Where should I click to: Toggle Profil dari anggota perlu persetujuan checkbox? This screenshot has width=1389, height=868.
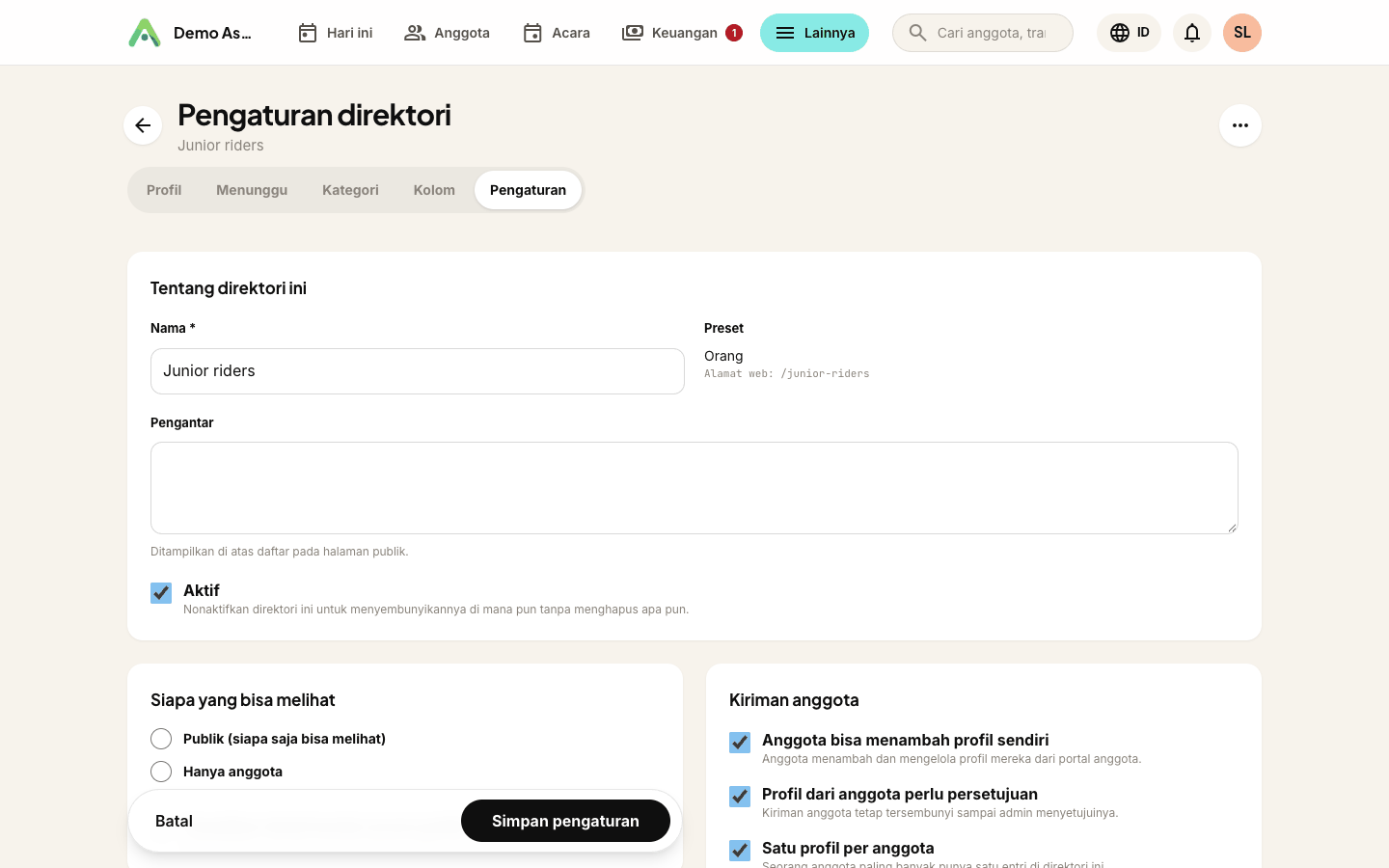click(740, 796)
